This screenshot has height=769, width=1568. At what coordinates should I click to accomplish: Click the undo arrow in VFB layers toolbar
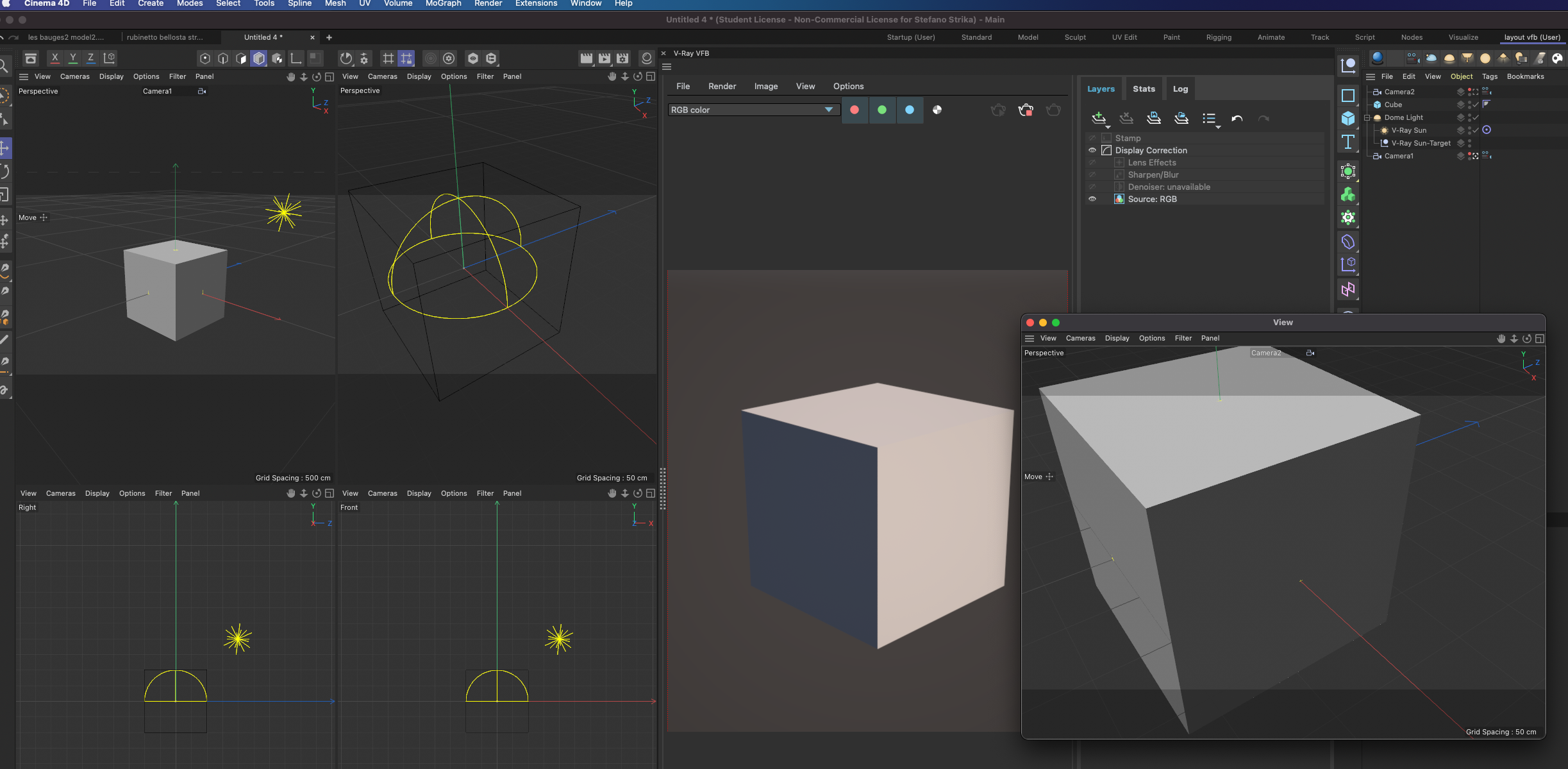1237,119
